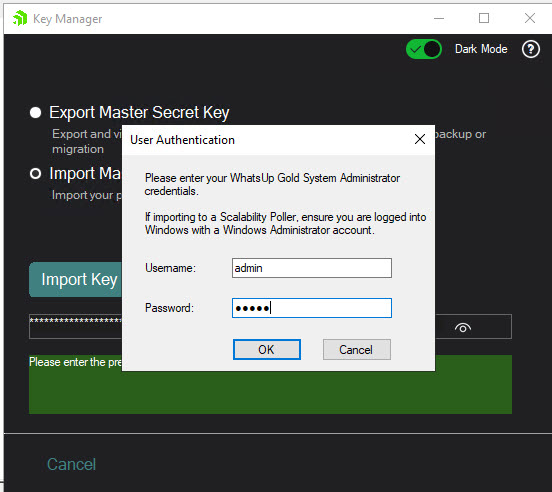This screenshot has width=552, height=492.
Task: Click the 'If importing to a Scalability Poller' note
Action: coord(286,223)
